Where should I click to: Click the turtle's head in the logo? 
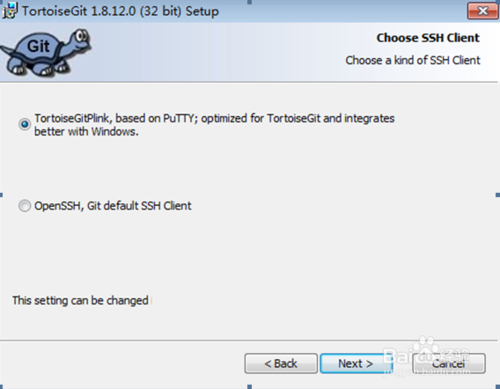[80, 40]
